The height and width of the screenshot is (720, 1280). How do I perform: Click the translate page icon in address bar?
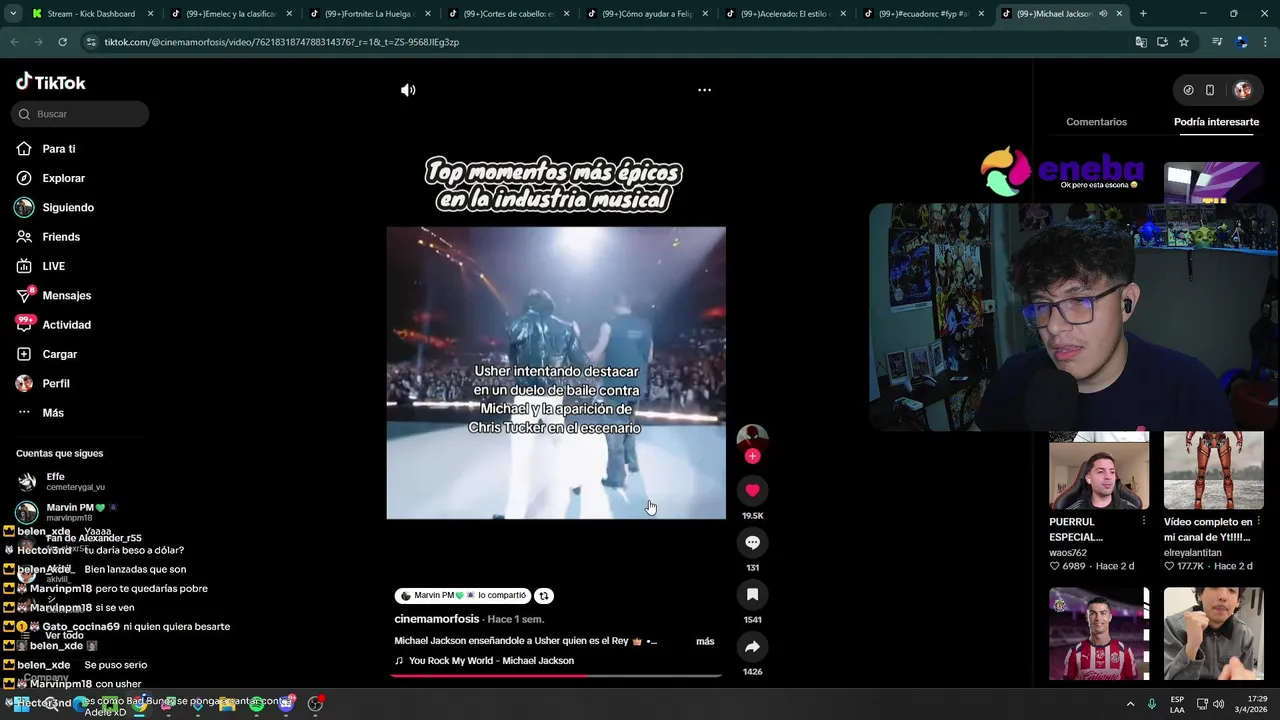point(1141,42)
